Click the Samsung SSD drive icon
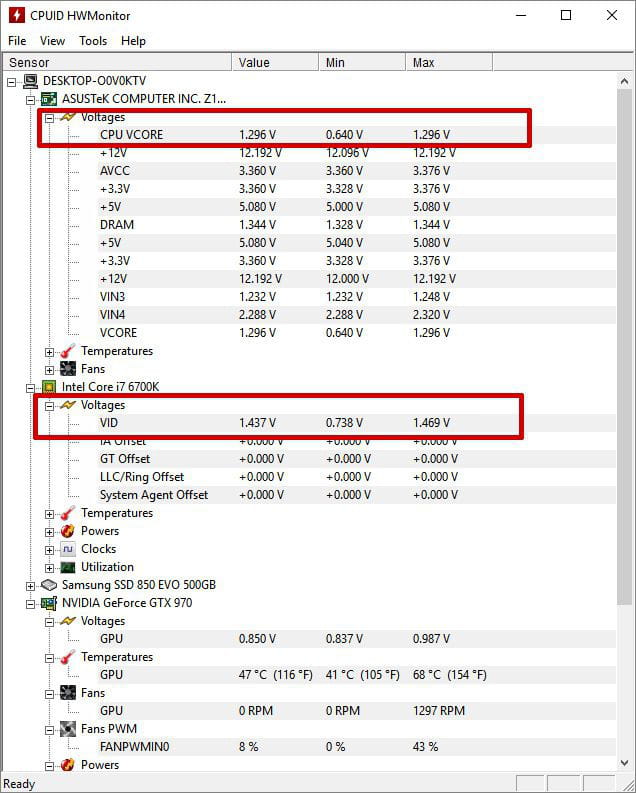The width and height of the screenshot is (636, 793). [x=49, y=585]
